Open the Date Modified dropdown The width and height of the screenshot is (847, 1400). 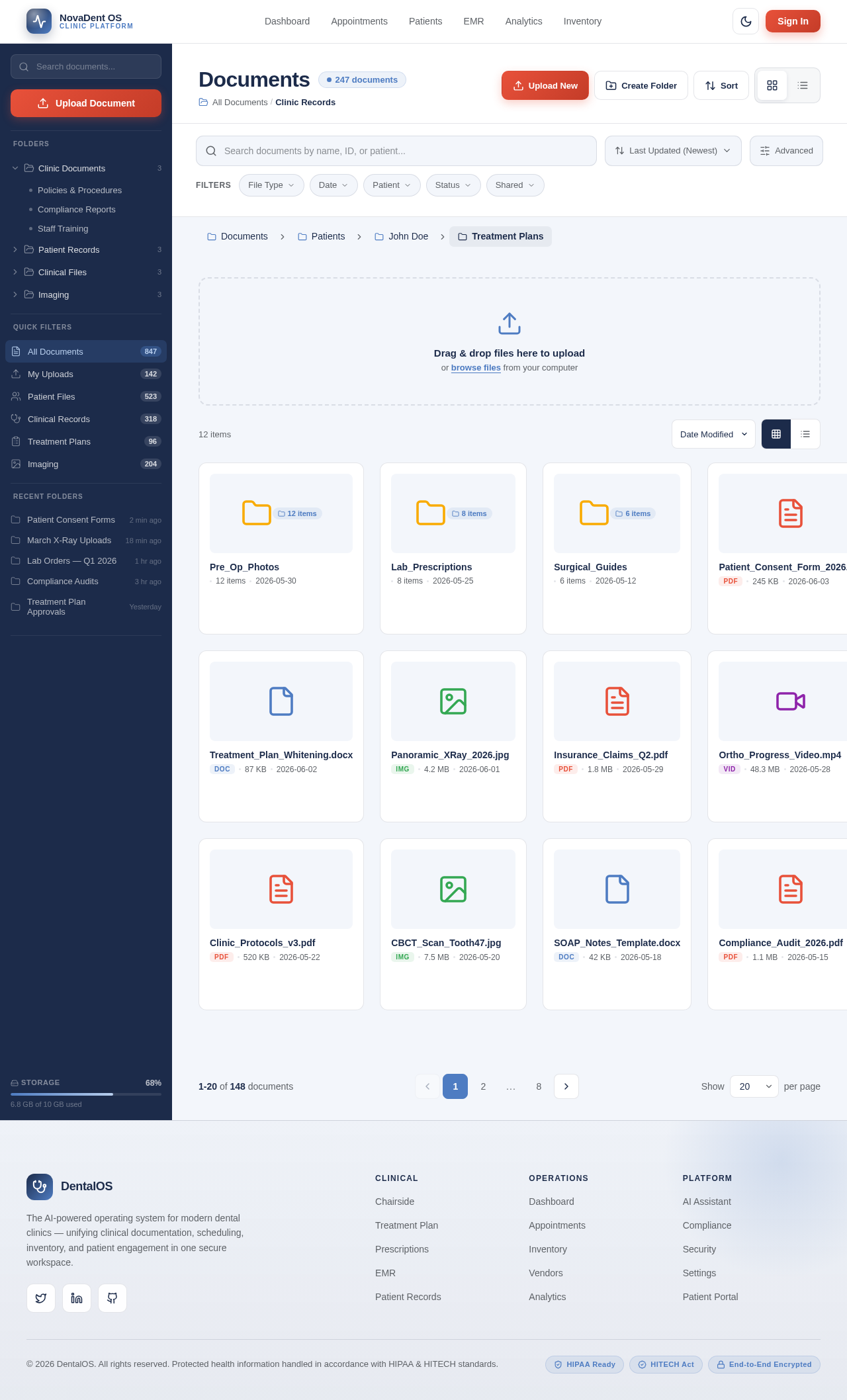click(713, 434)
